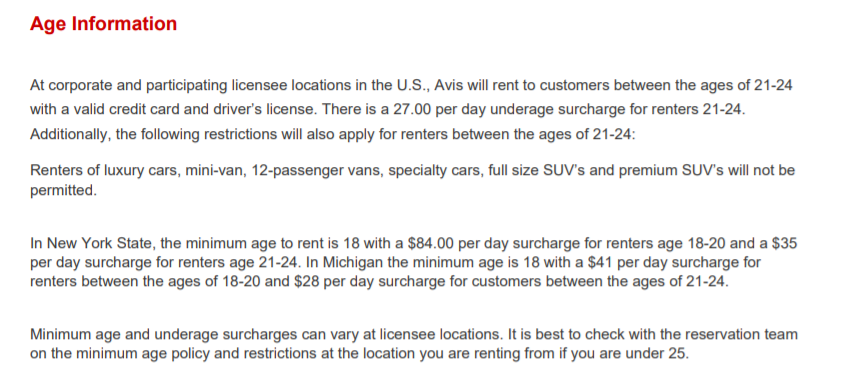
Task: Click the word permitted
Action: click(63, 192)
